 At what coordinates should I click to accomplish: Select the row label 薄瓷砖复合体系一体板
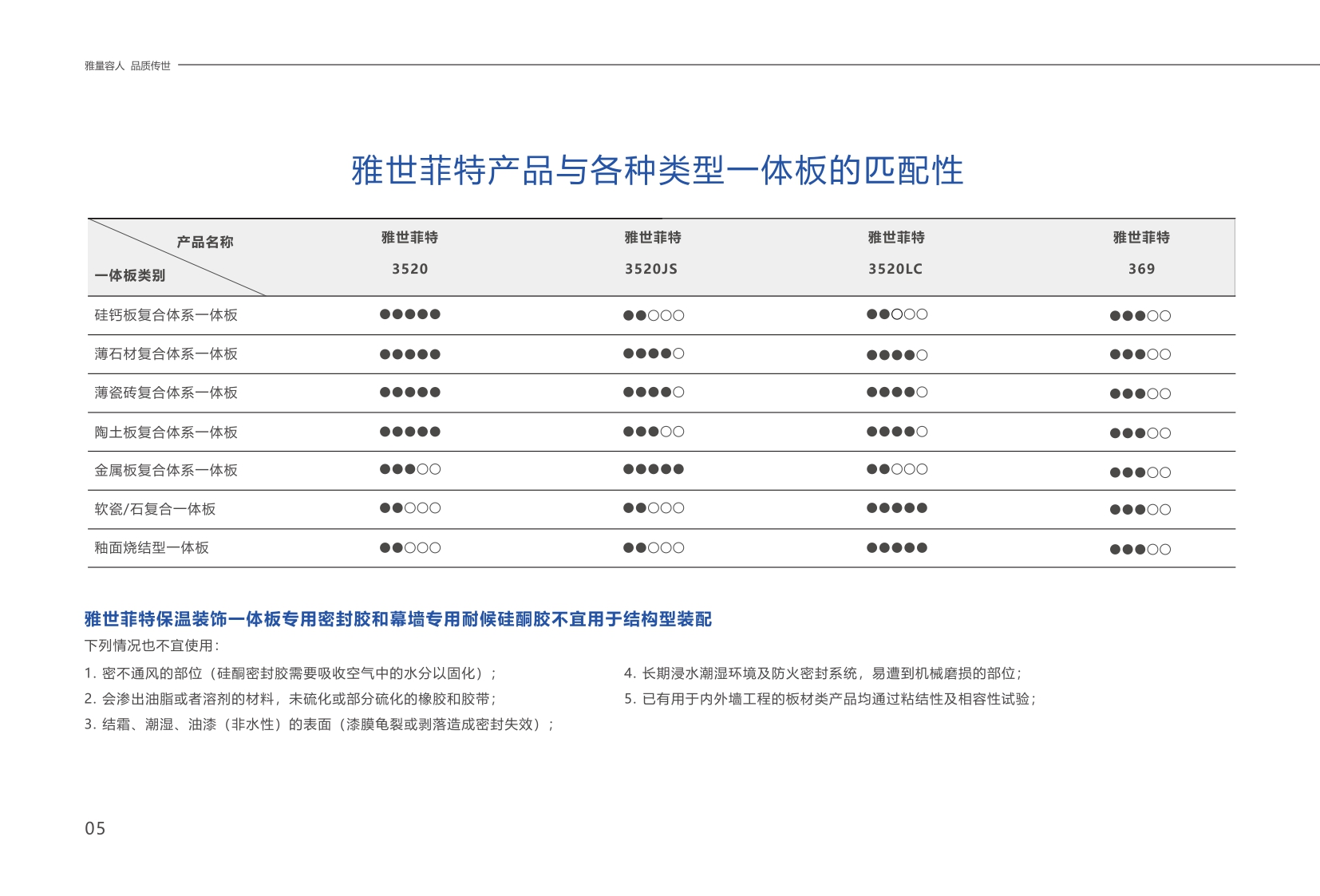tap(166, 393)
